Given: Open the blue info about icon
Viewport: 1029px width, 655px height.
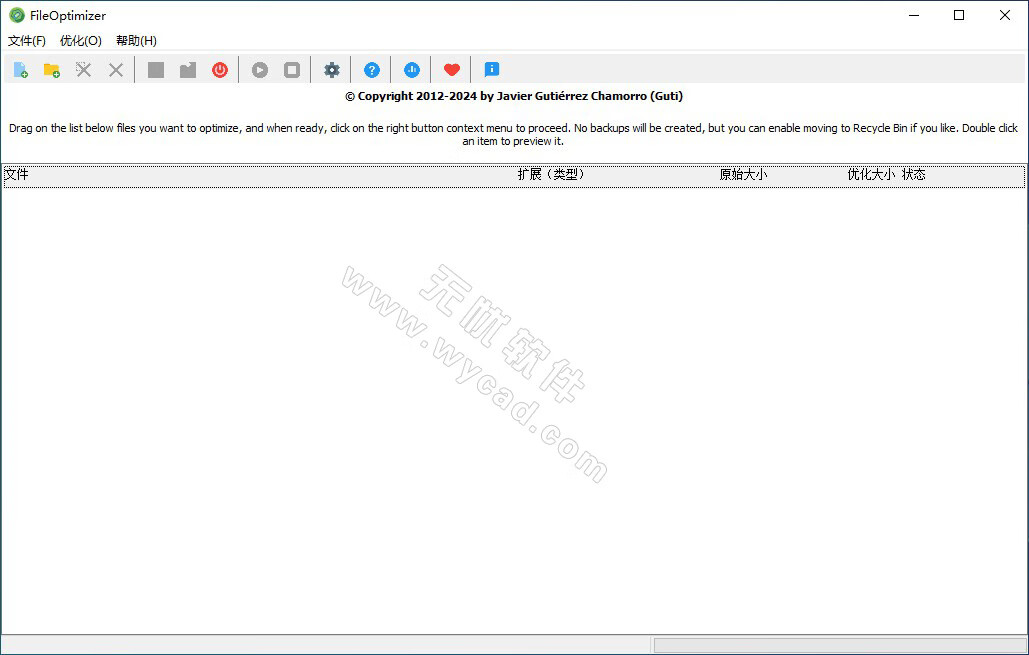Looking at the screenshot, I should click(492, 70).
